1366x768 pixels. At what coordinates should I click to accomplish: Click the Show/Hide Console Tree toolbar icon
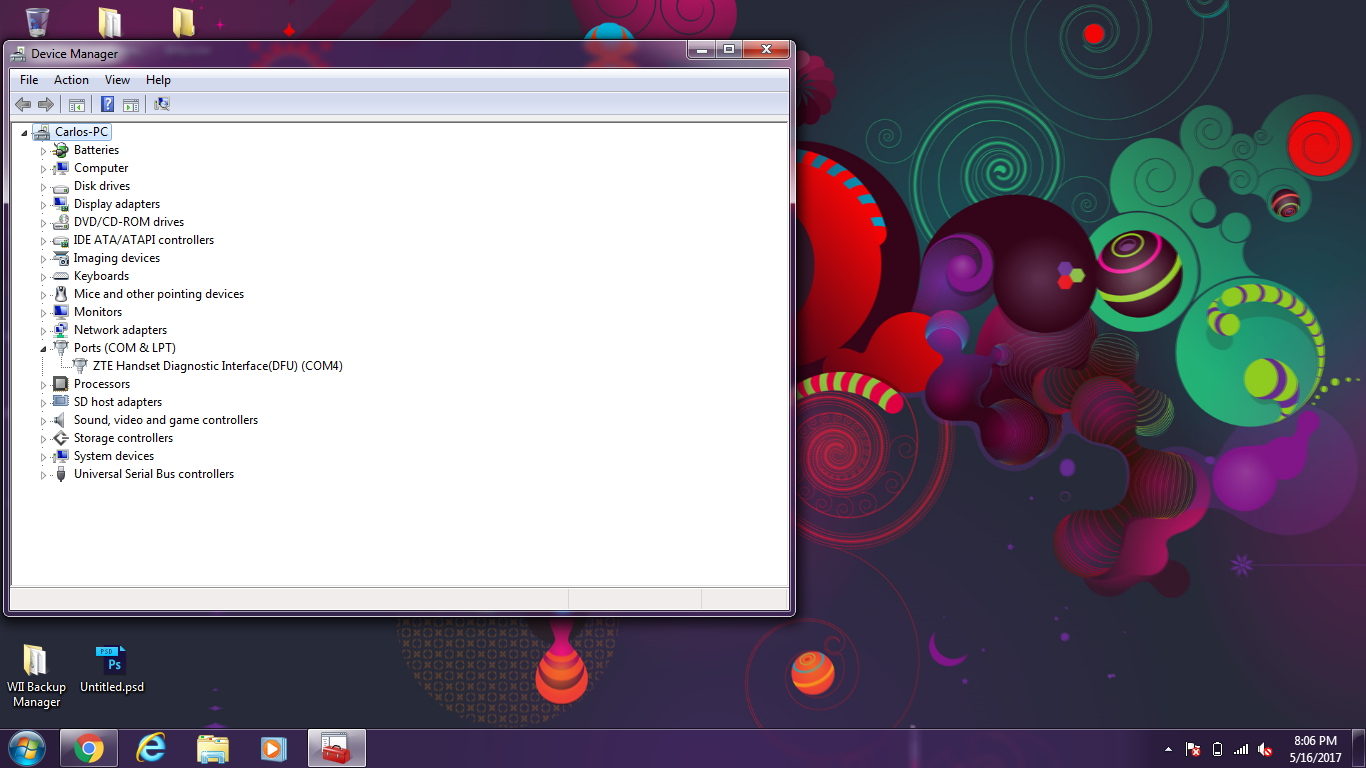click(77, 104)
